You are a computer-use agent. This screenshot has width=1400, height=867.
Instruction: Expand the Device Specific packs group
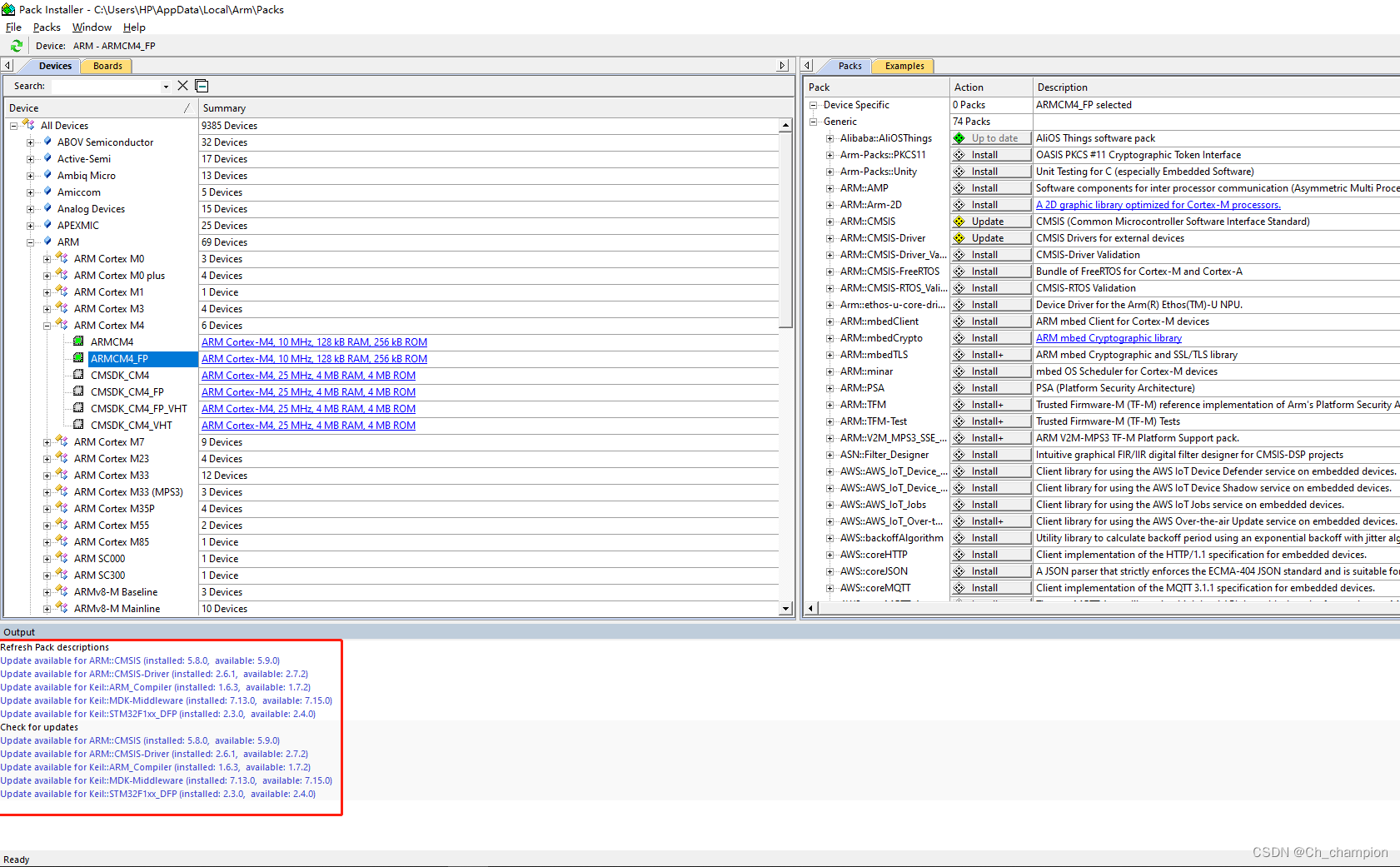[x=814, y=105]
